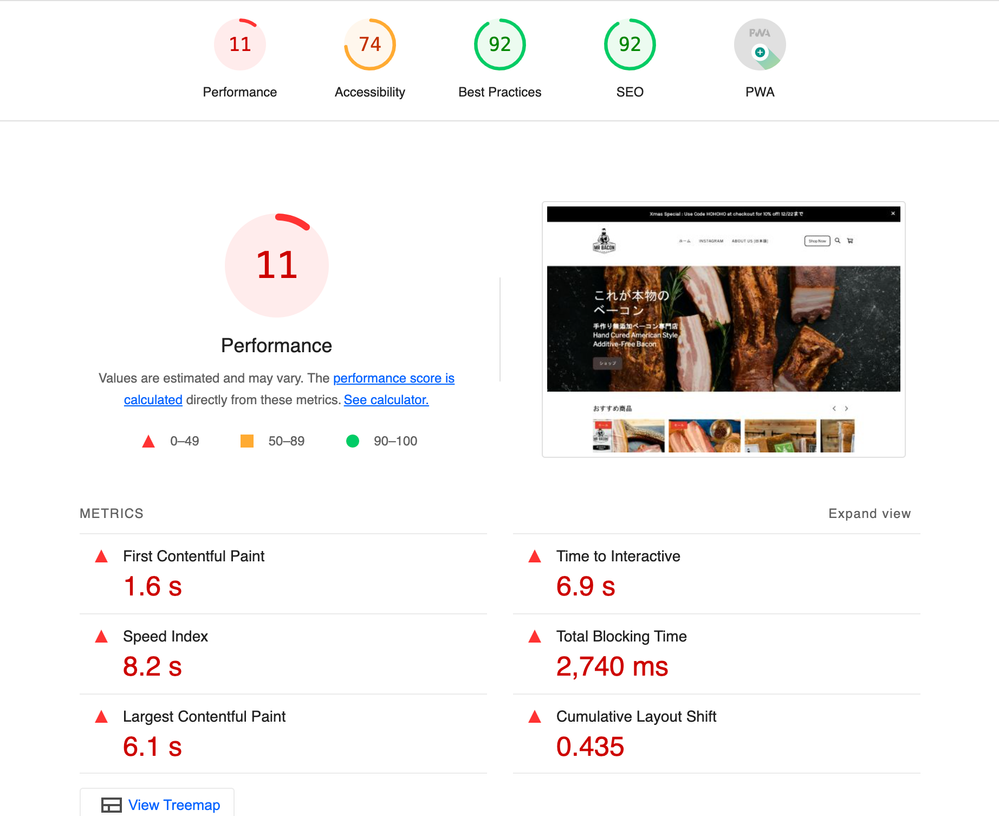Click the red triangle beside Cumulative Layout Shift
The image size is (999, 816).
535,717
